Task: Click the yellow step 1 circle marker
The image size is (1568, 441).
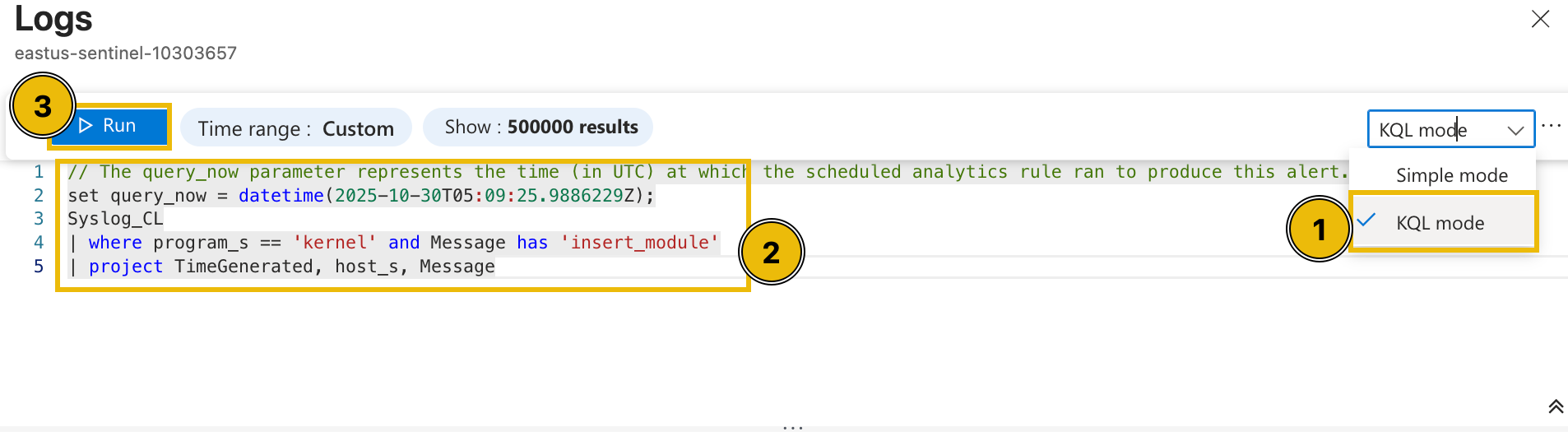Action: pyautogui.click(x=1319, y=230)
